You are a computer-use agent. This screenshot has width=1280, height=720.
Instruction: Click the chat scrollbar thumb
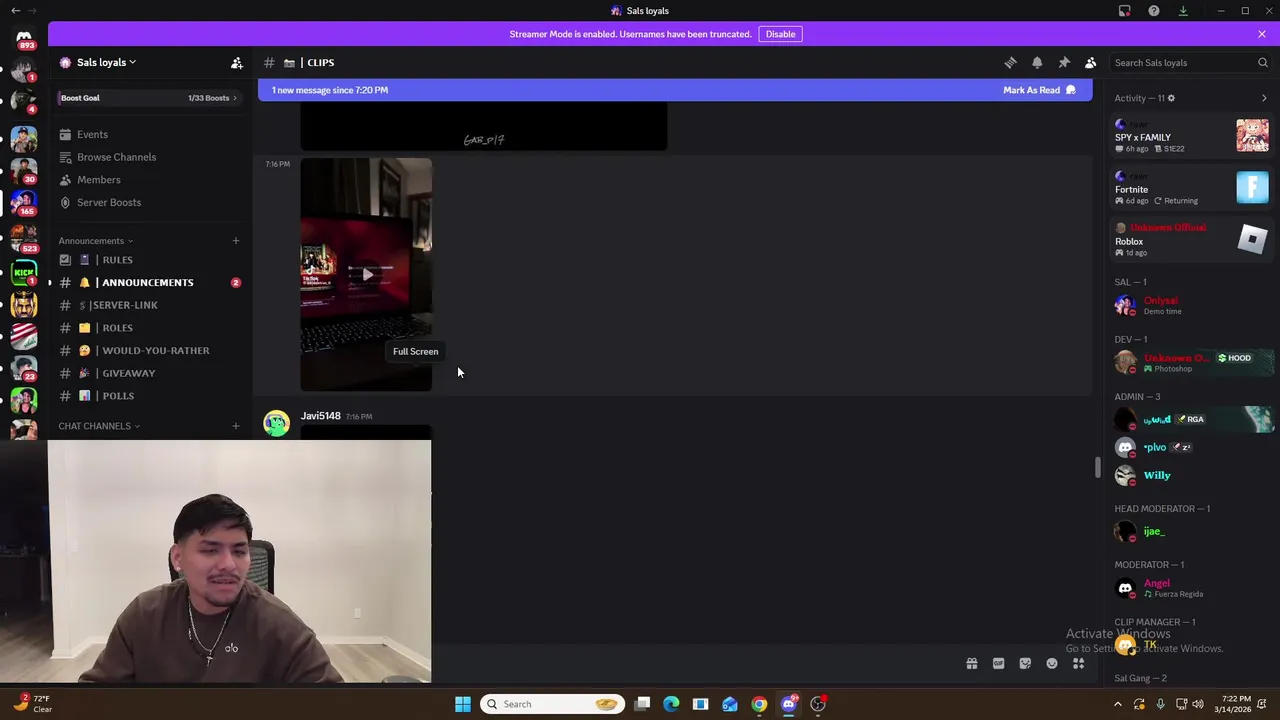[x=1098, y=467]
